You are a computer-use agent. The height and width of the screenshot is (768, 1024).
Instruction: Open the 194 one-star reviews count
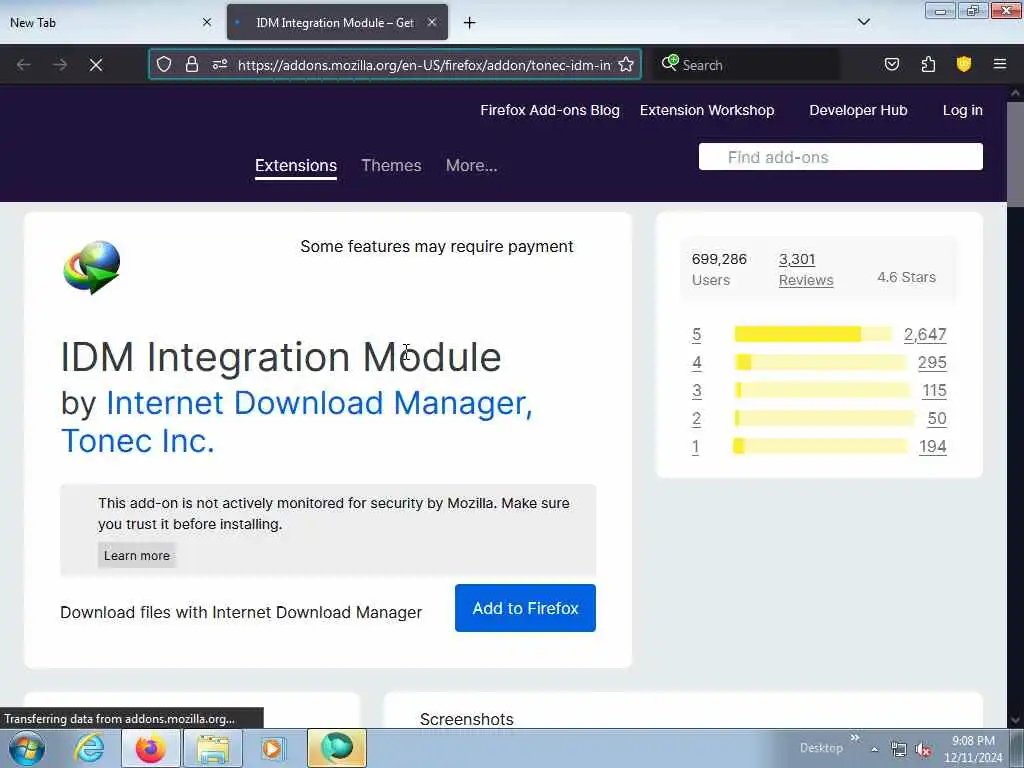click(x=933, y=447)
